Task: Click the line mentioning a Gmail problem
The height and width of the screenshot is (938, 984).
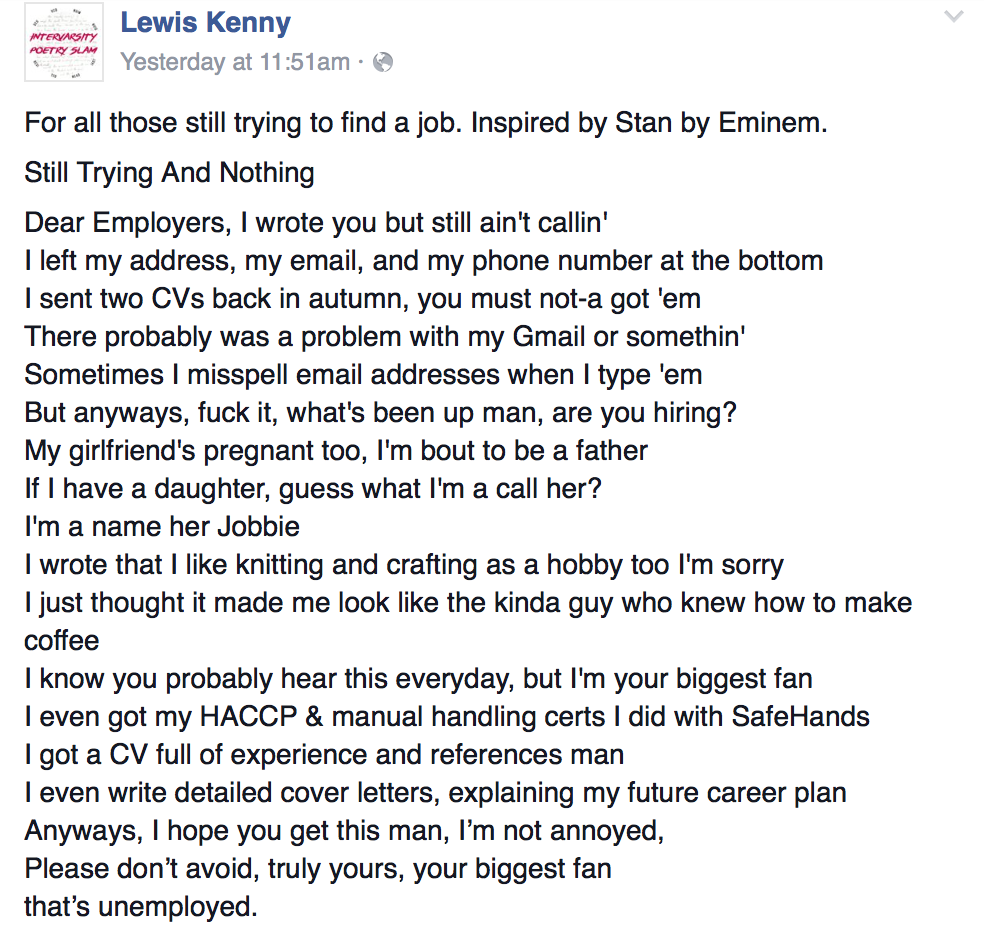Action: [x=385, y=337]
